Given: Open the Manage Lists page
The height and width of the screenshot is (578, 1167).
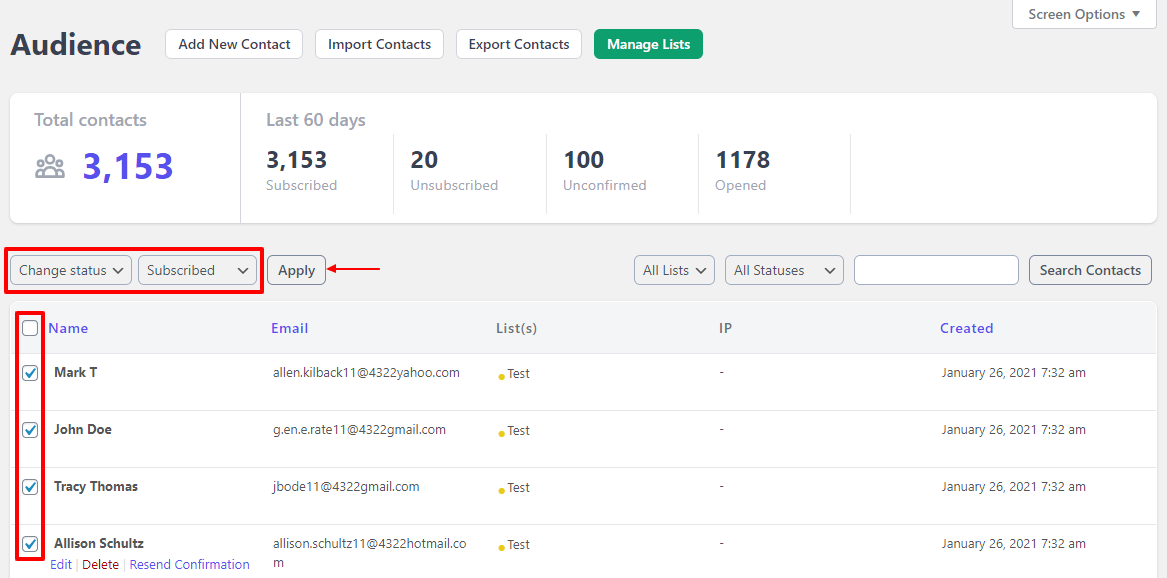Looking at the screenshot, I should (648, 44).
